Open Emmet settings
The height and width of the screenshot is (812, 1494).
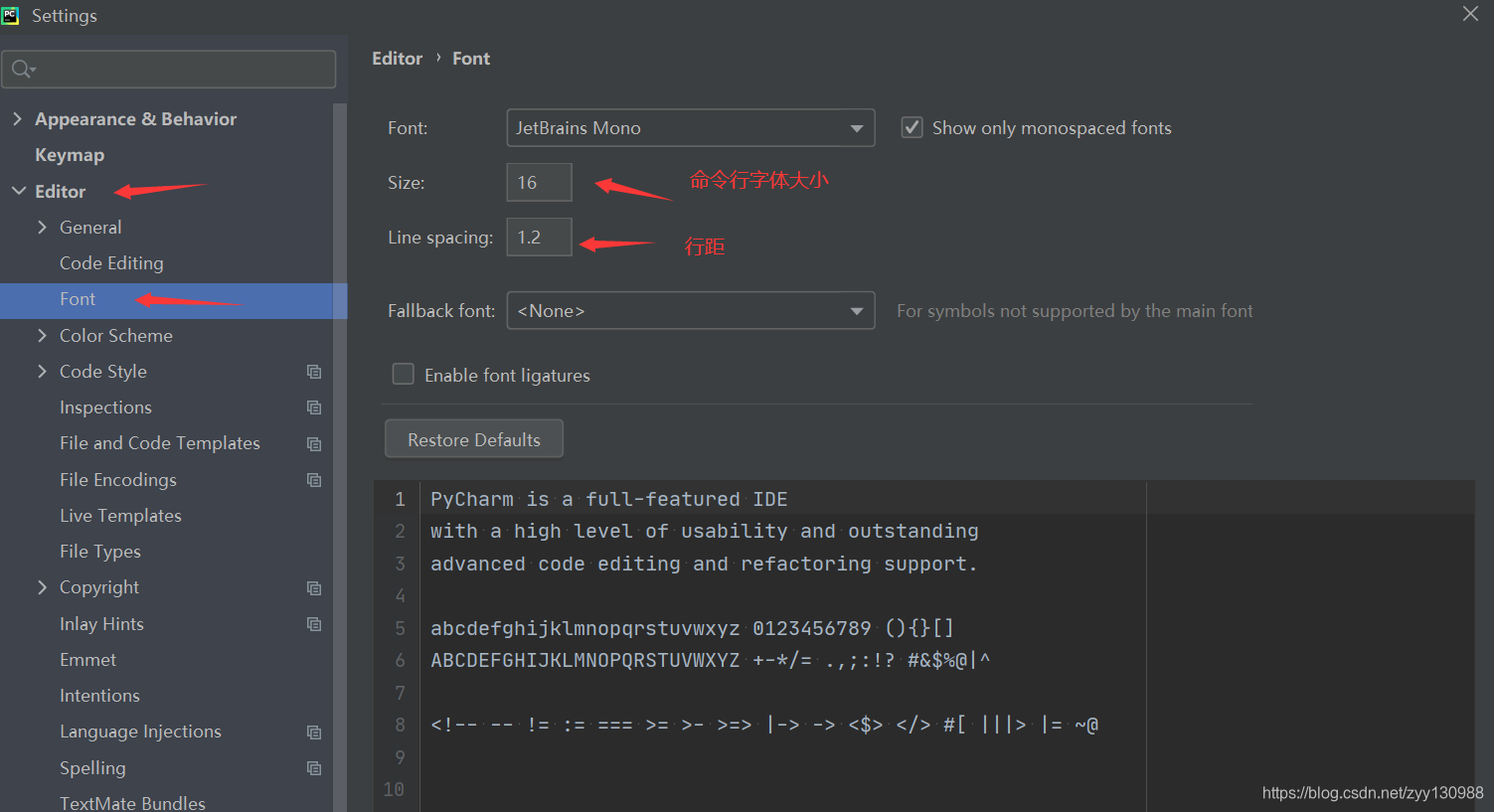tap(87, 660)
